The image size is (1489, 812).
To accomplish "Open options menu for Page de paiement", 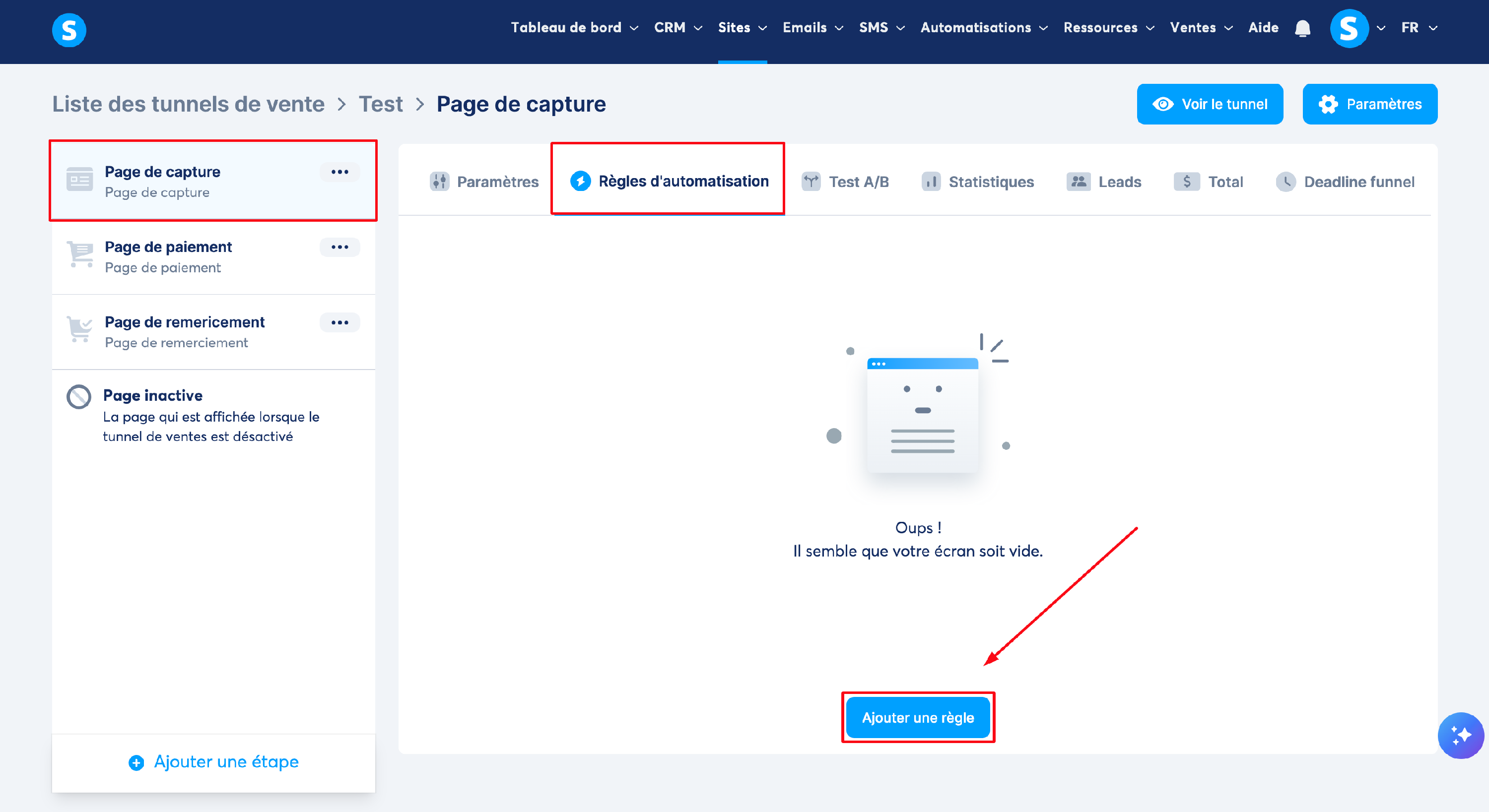I will pyautogui.click(x=340, y=247).
